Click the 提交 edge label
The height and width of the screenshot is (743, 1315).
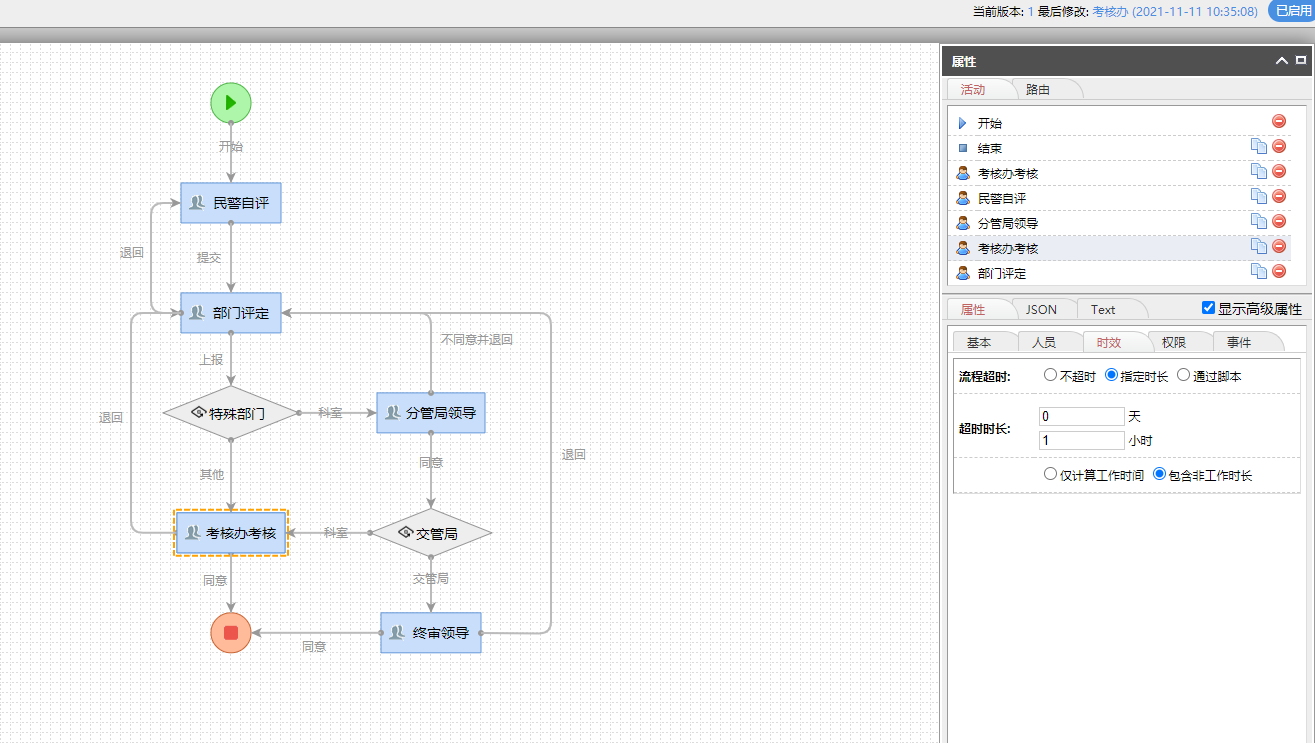tap(209, 258)
